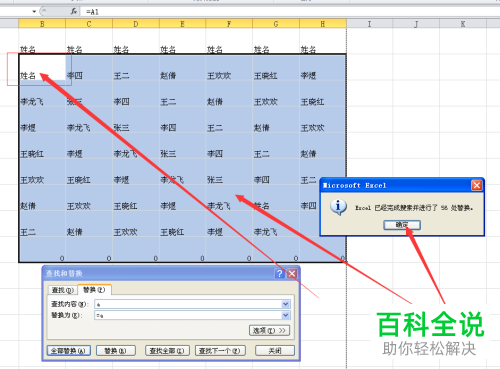
Task: Click 确定 in the Microsoft Excel message
Action: (402, 225)
